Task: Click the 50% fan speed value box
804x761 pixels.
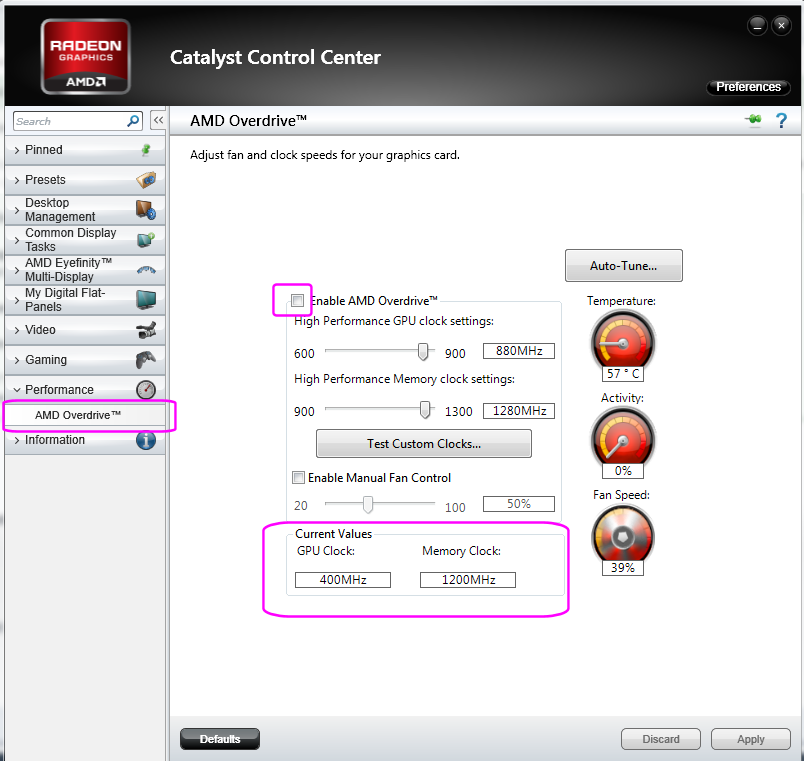Action: 518,504
